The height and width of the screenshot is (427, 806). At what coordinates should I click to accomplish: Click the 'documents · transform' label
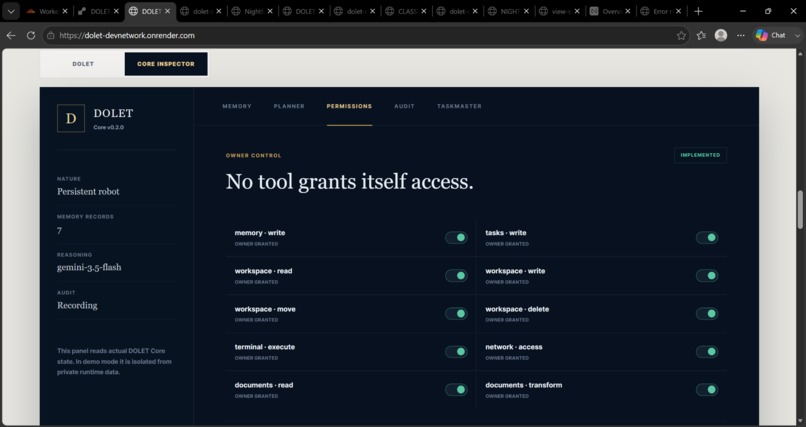(523, 385)
